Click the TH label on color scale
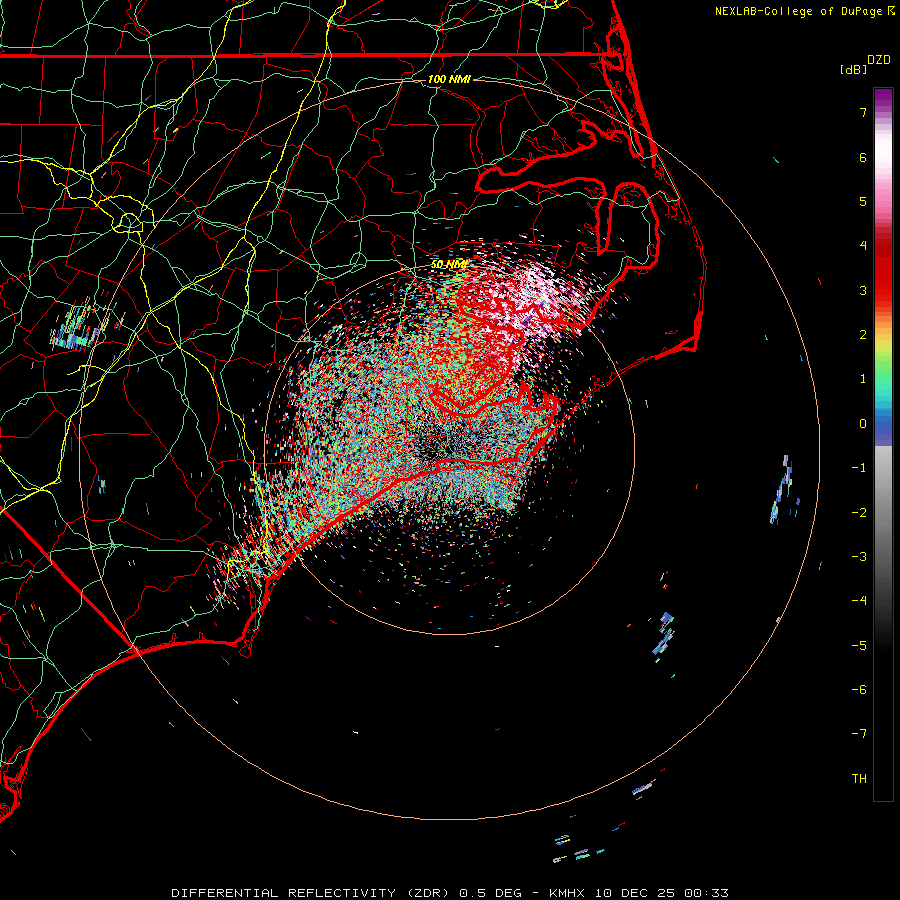900x900 pixels. point(859,779)
